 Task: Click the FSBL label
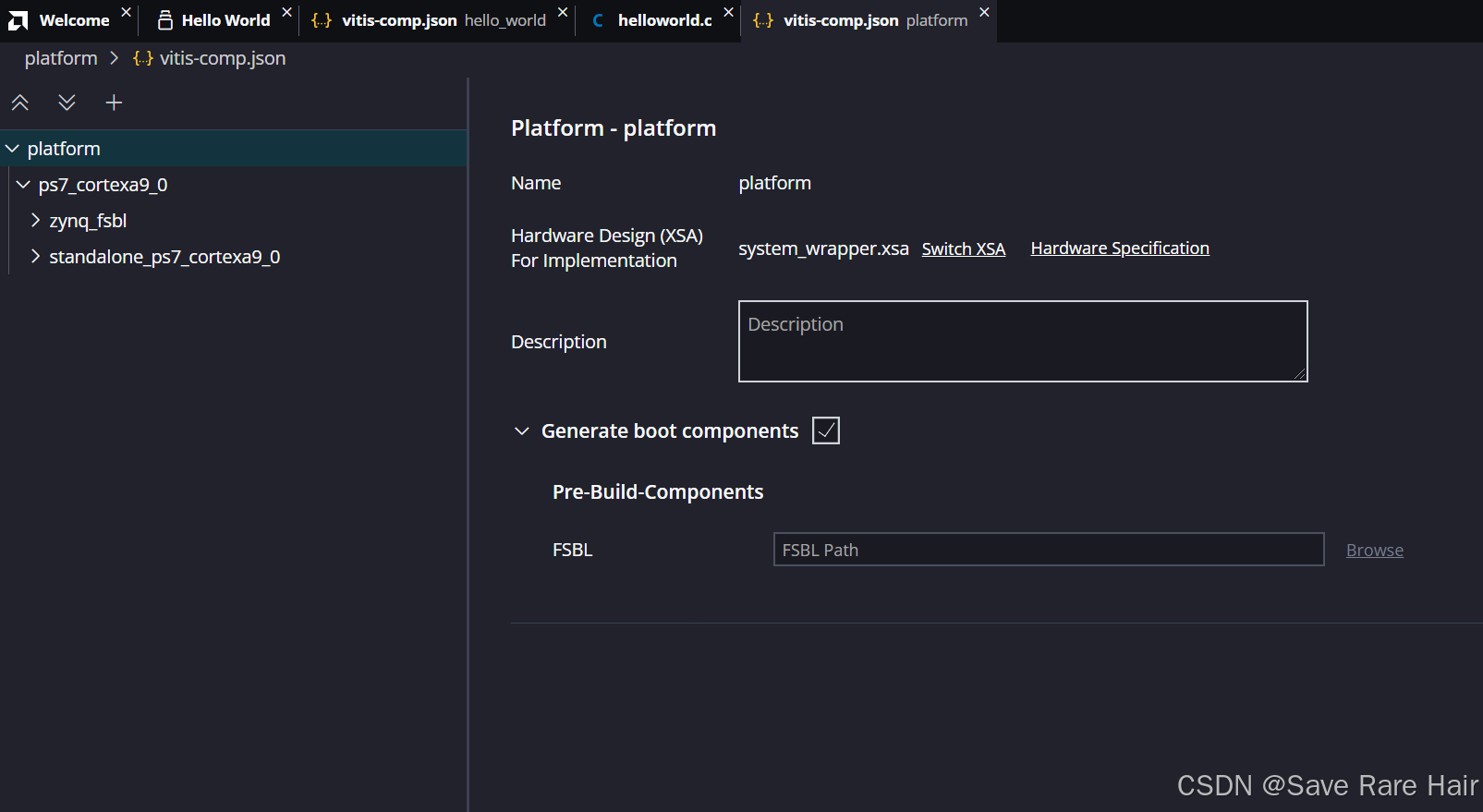[572, 550]
